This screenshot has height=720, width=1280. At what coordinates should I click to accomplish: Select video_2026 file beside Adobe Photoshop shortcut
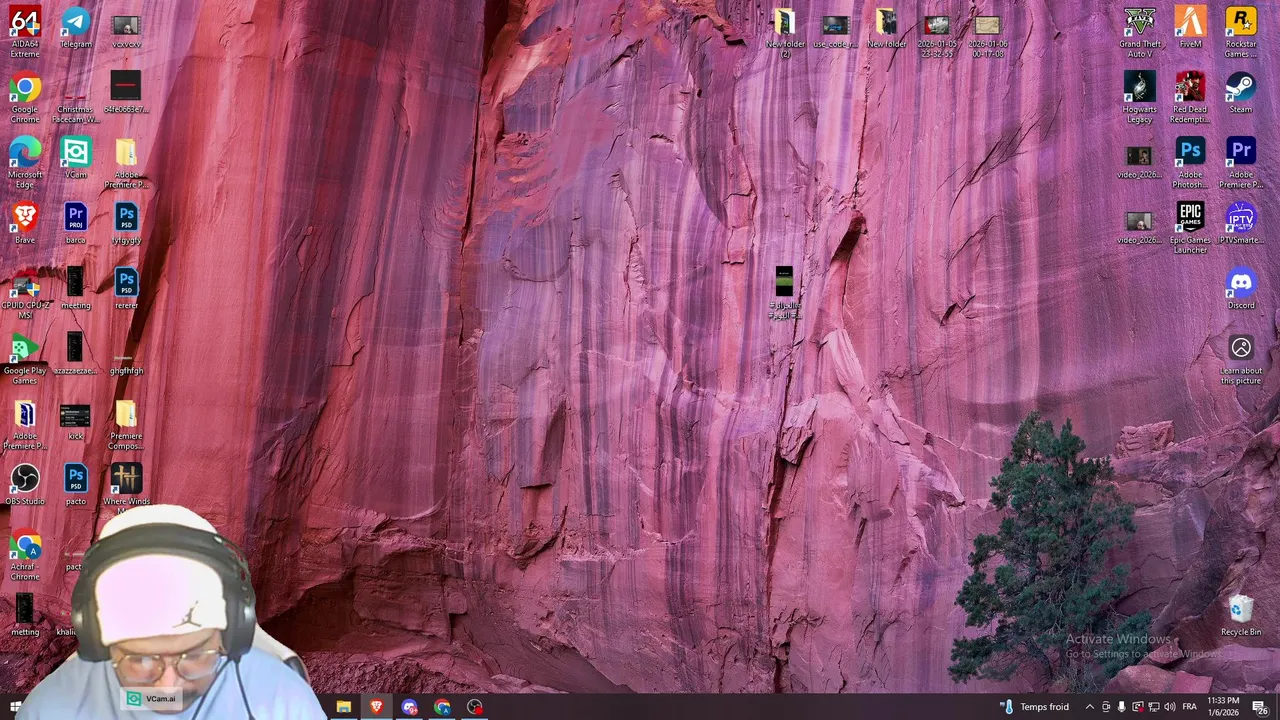click(1140, 161)
